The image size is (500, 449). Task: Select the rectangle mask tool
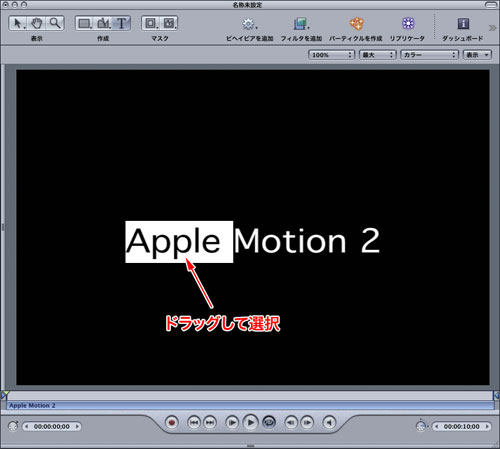(151, 23)
